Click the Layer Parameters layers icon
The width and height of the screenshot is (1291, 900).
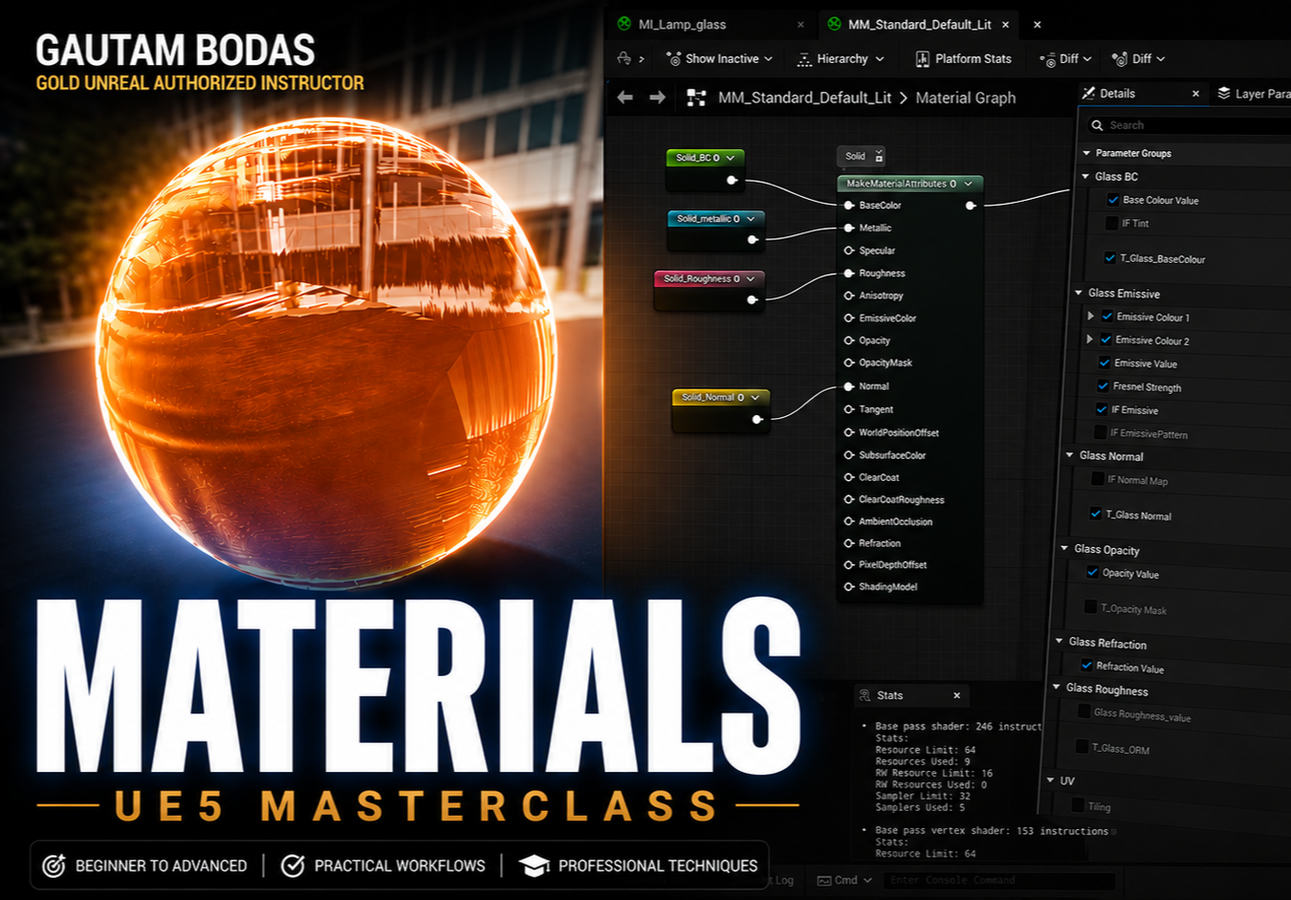[1224, 93]
